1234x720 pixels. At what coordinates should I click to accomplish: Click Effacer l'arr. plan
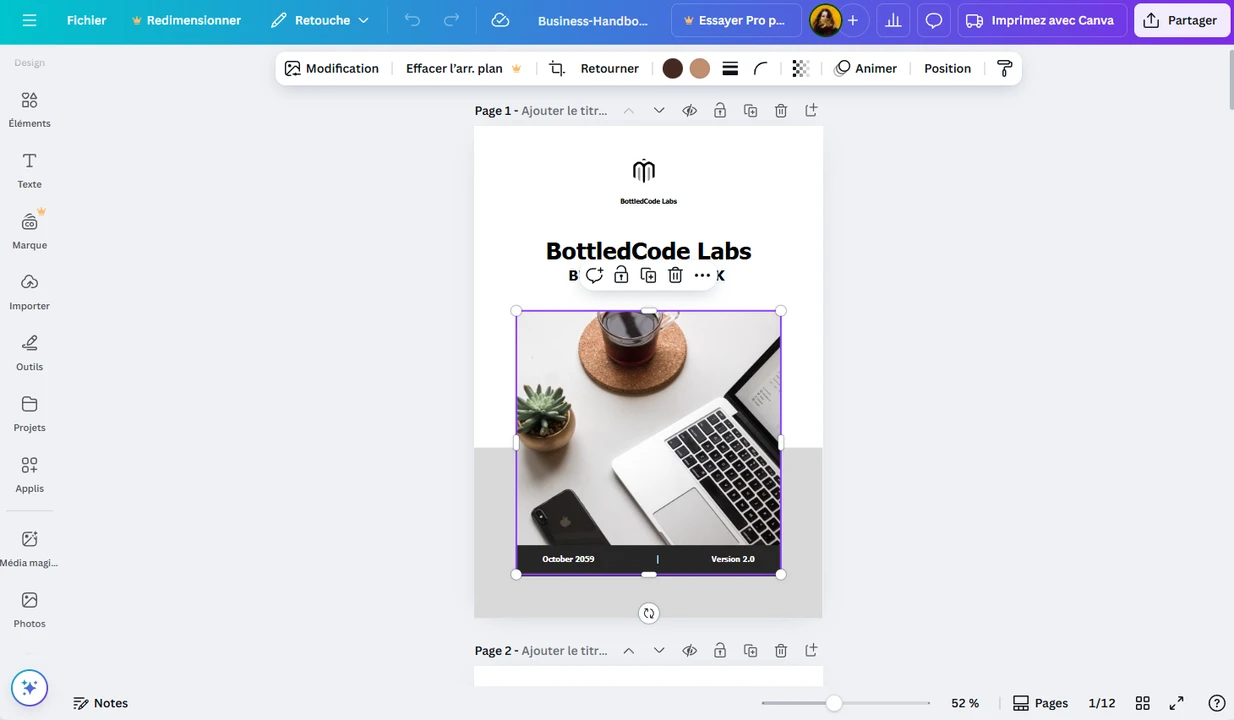464,69
